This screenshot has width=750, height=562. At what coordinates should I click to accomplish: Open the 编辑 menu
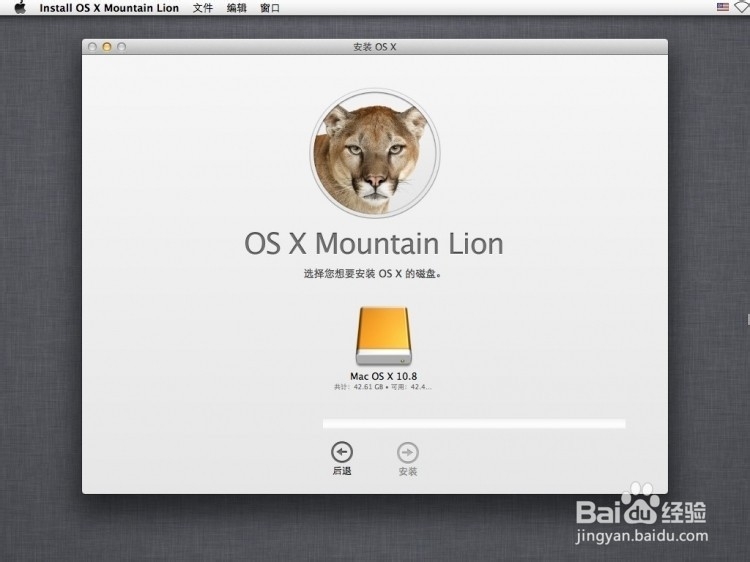236,8
